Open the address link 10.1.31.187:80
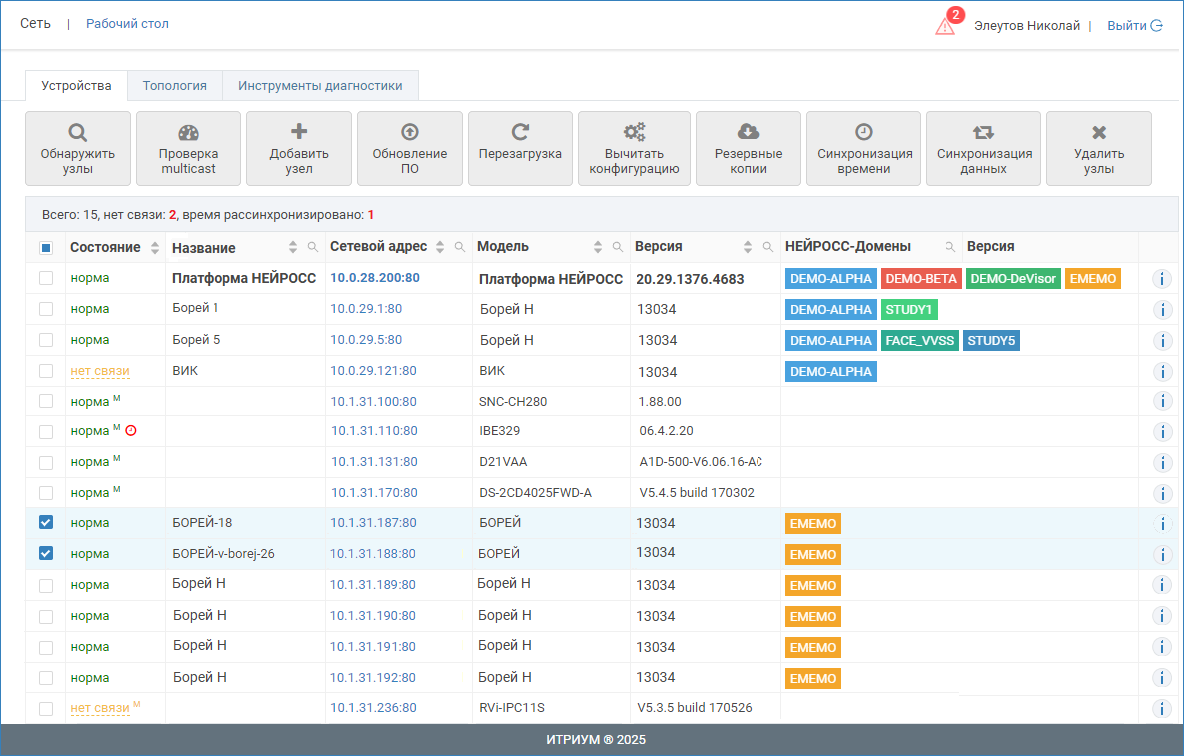Screen dimensions: 1184x756 [x=373, y=523]
